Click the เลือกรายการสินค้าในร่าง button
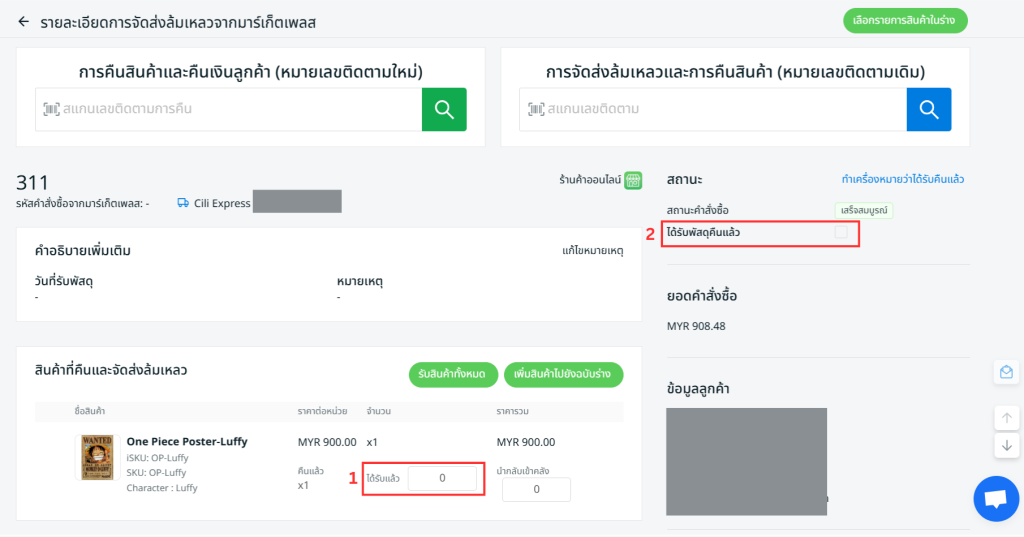This screenshot has height=537, width=1024. (x=905, y=21)
